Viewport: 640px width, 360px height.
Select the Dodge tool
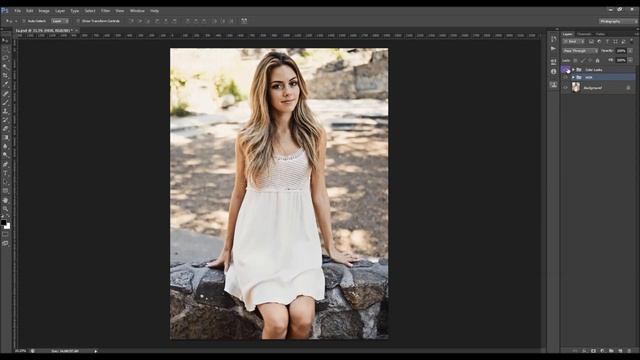(5, 155)
